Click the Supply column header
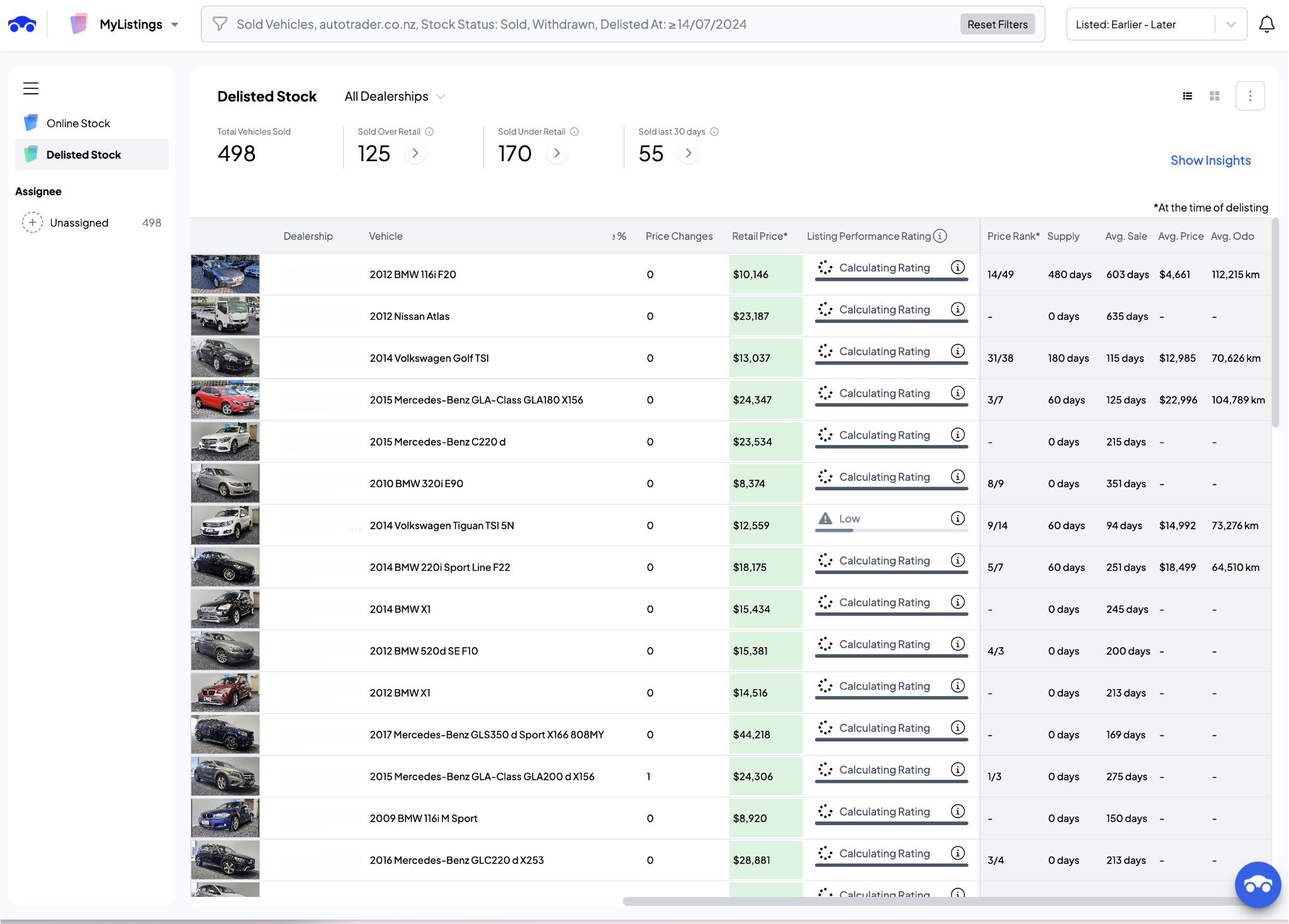 click(1063, 237)
